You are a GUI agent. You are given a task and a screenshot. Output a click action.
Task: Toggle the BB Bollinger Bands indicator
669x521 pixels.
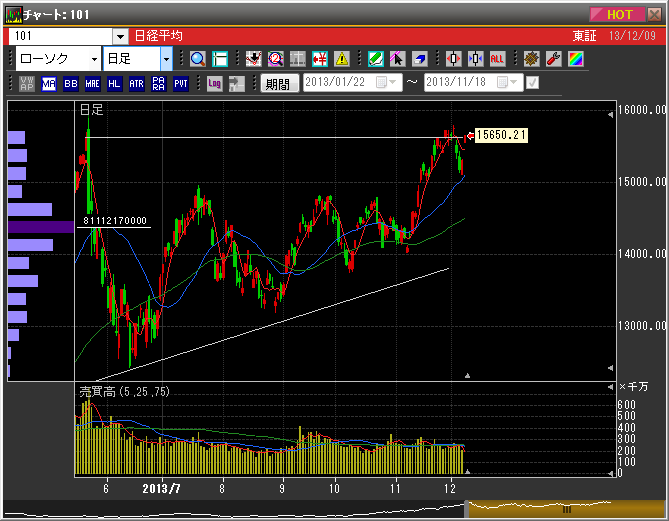click(x=70, y=84)
